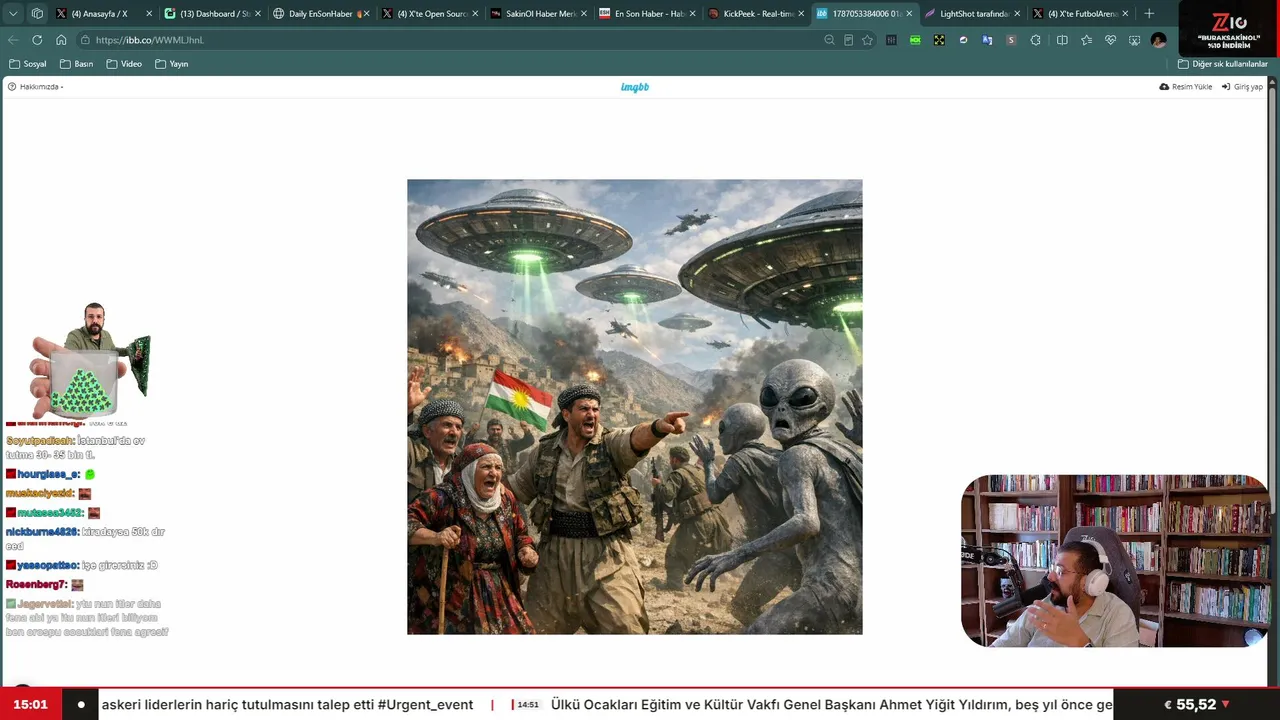Open the browser essentials heart icon
This screenshot has height=720, width=1280.
(1110, 40)
